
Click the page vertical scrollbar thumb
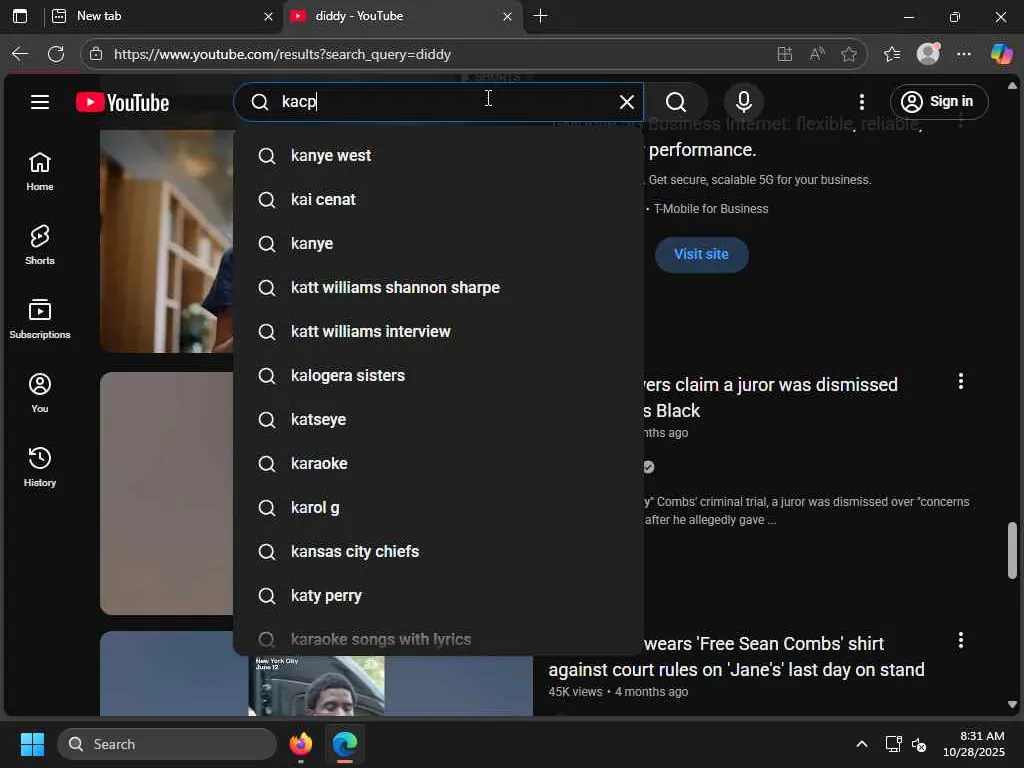(1012, 550)
